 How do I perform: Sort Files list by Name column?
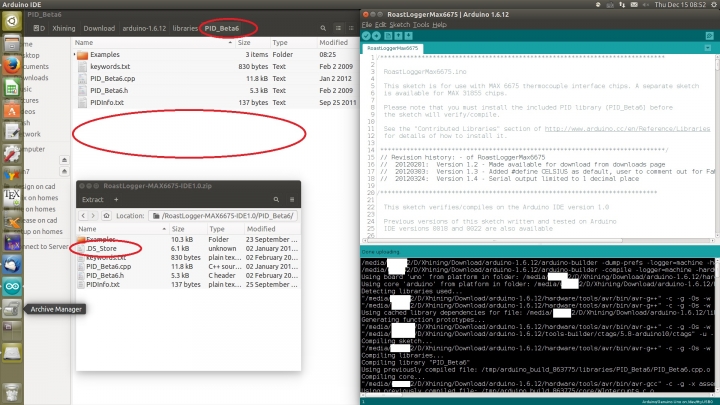[x=153, y=42]
